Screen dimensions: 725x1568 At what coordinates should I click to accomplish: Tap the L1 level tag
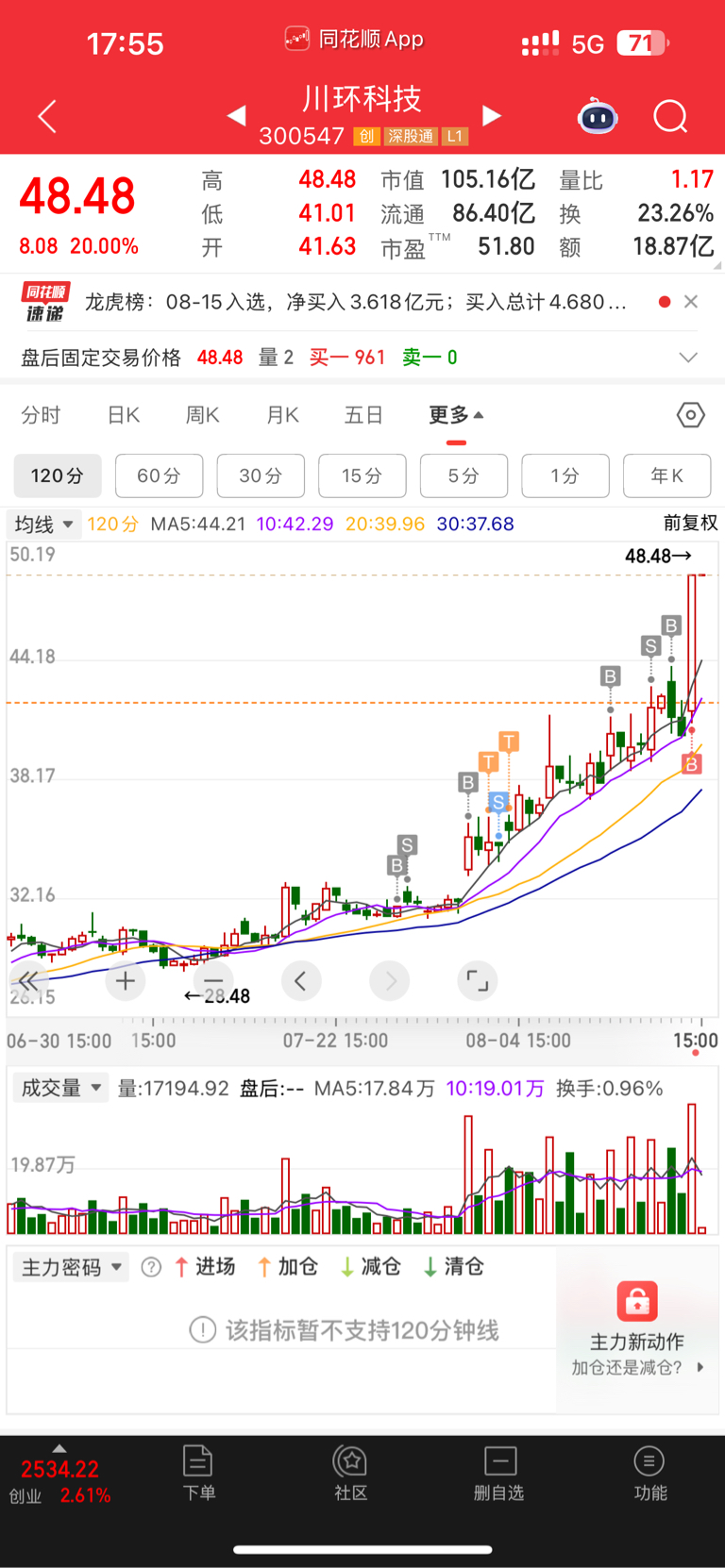point(455,137)
